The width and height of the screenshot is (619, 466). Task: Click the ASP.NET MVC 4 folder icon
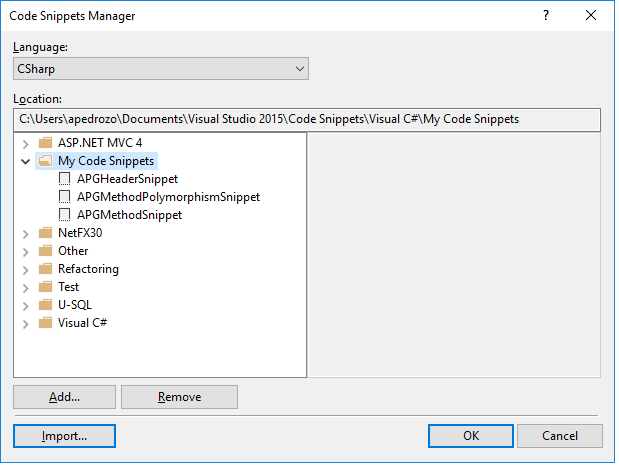click(45, 143)
